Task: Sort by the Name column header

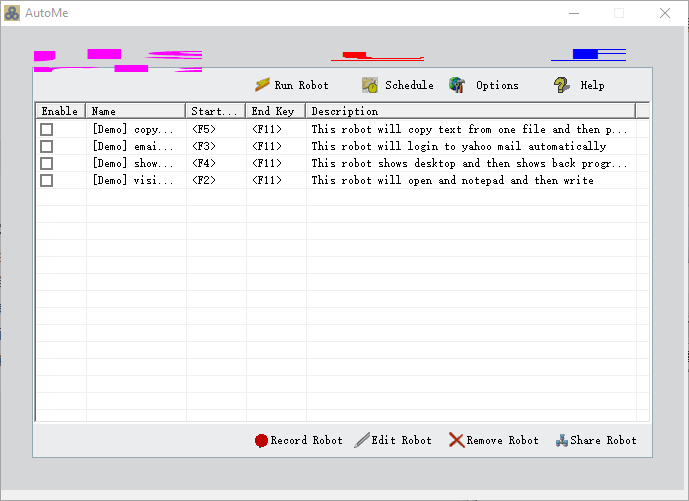Action: (136, 111)
